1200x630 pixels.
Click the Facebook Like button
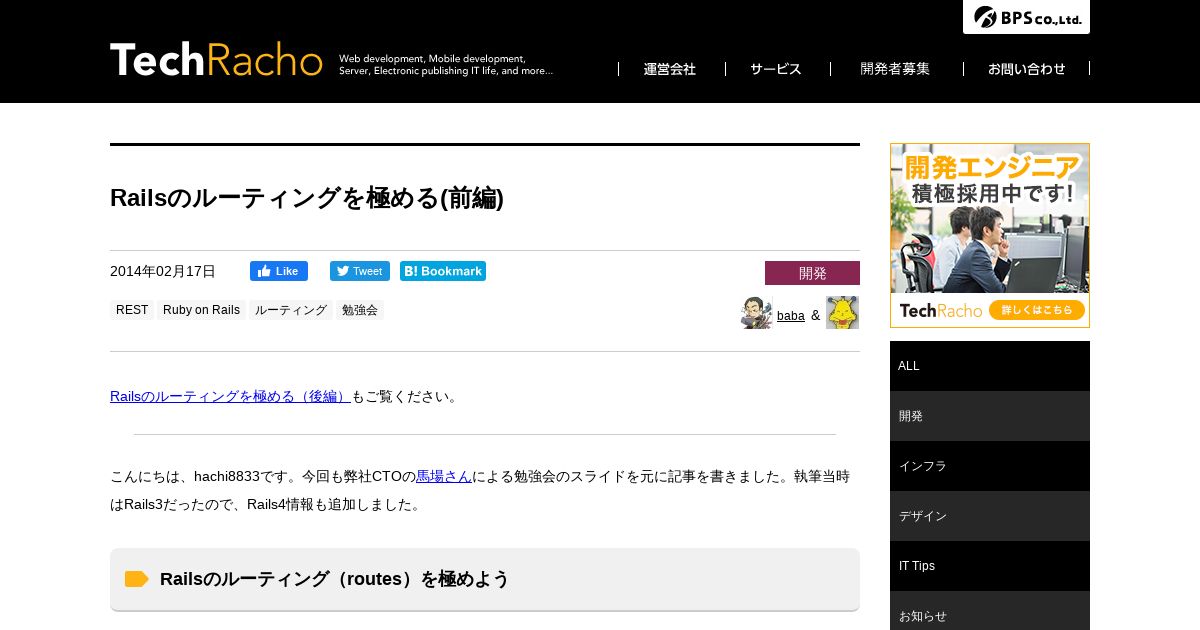(x=279, y=271)
